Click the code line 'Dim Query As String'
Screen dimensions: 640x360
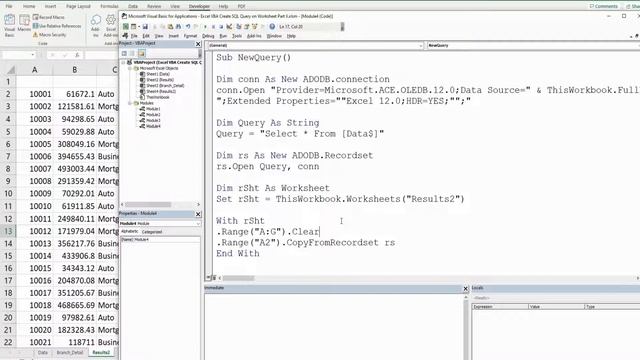click(268, 123)
